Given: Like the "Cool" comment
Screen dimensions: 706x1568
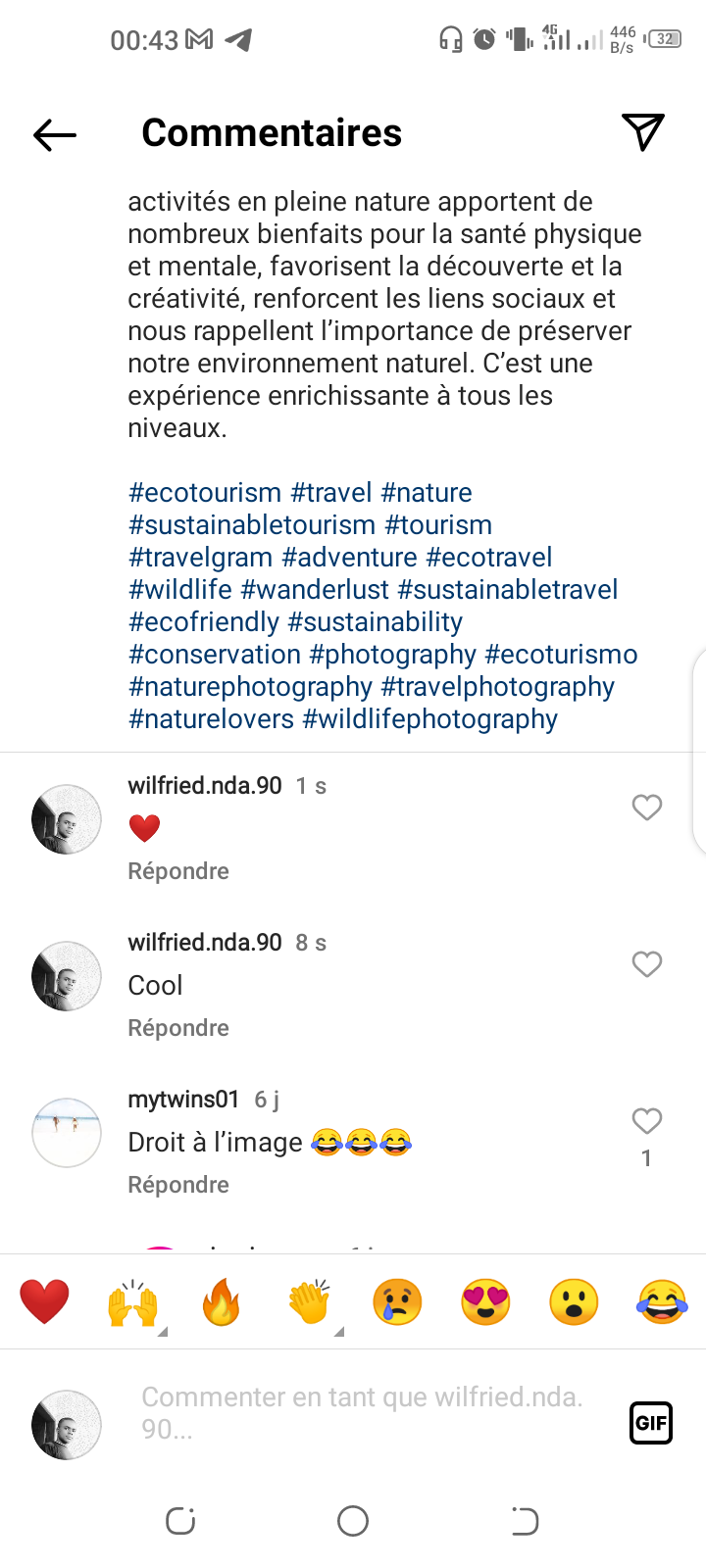Looking at the screenshot, I should 646,964.
